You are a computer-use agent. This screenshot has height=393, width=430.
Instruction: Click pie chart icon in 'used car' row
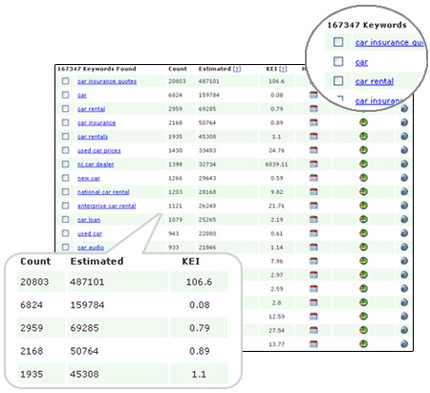coord(363,233)
